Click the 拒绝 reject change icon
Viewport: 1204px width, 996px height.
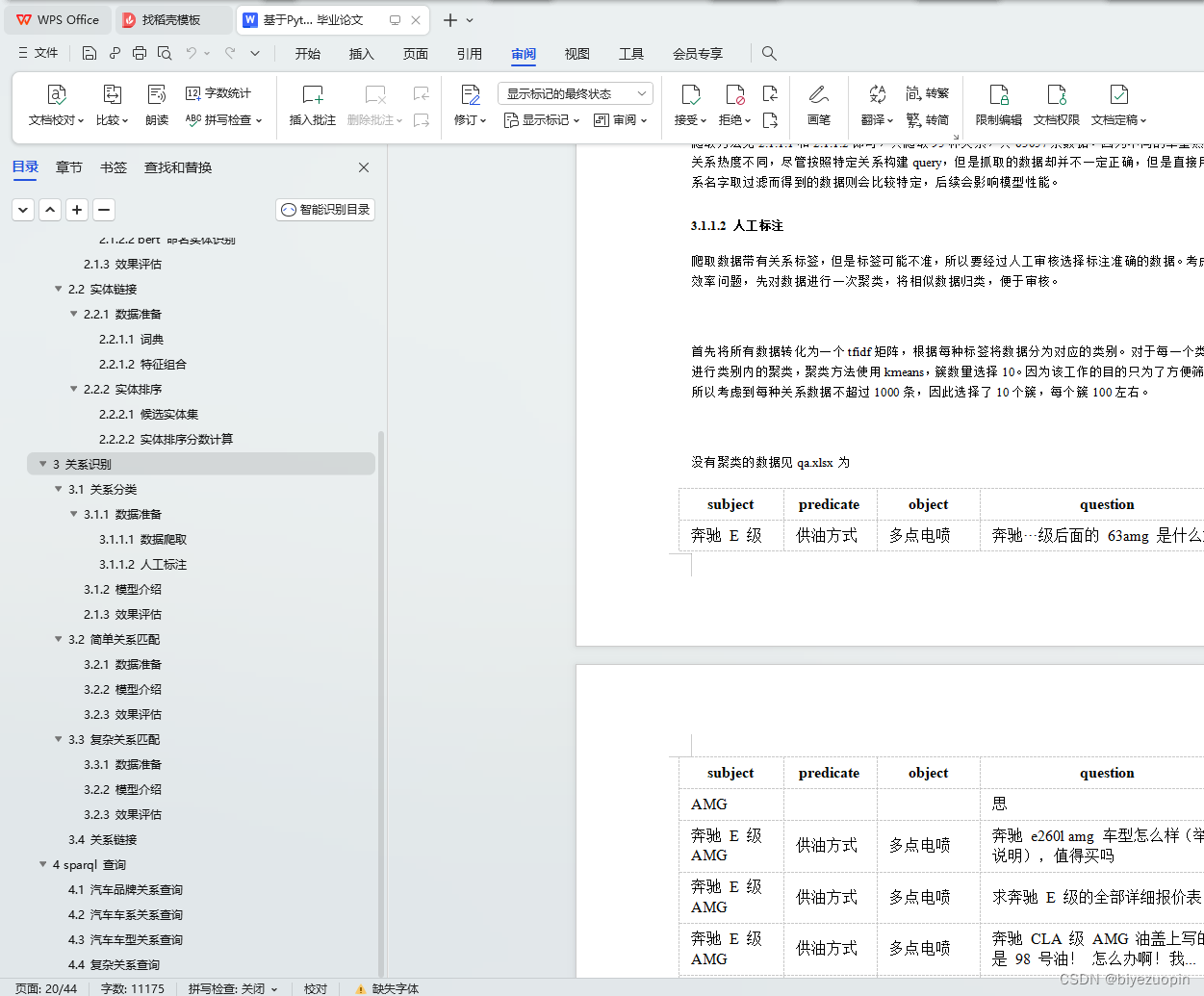tap(735, 94)
